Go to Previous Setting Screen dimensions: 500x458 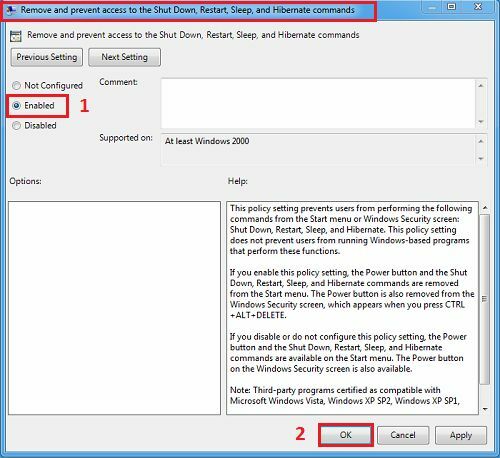tap(47, 57)
